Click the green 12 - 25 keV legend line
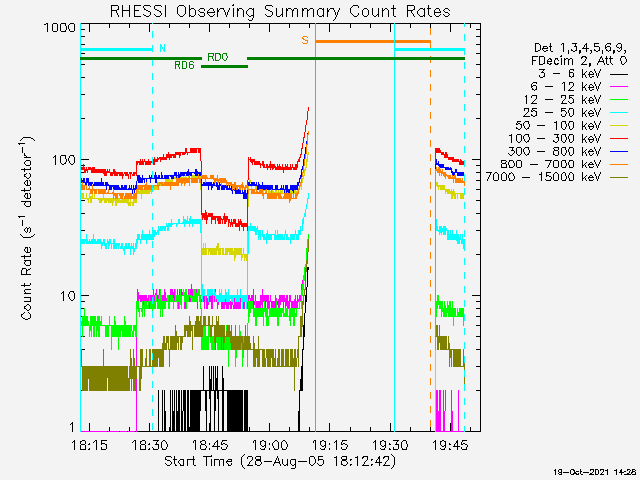Image resolution: width=640 pixels, height=480 pixels. click(x=618, y=100)
